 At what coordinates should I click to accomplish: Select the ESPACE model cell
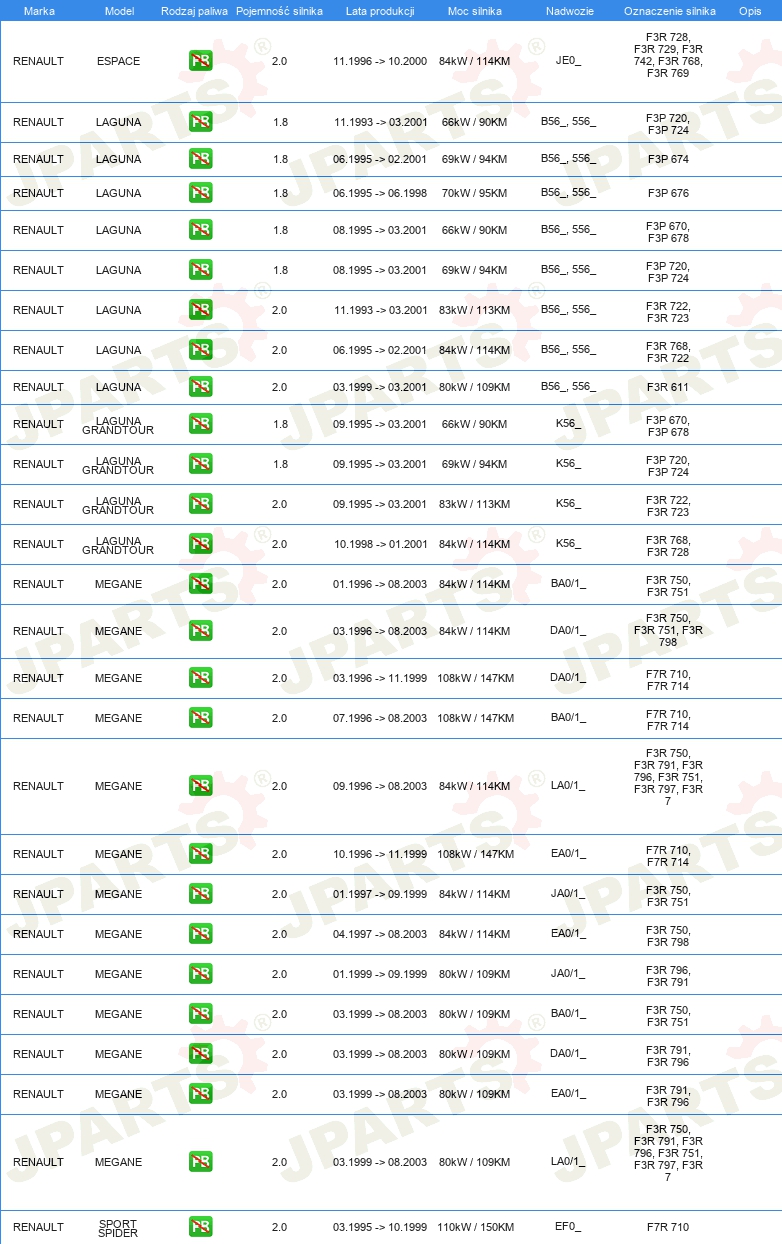[118, 61]
